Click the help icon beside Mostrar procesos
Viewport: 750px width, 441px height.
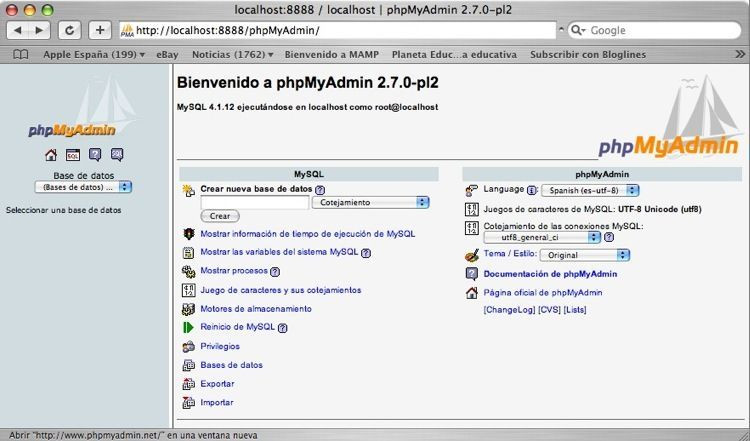coord(274,271)
